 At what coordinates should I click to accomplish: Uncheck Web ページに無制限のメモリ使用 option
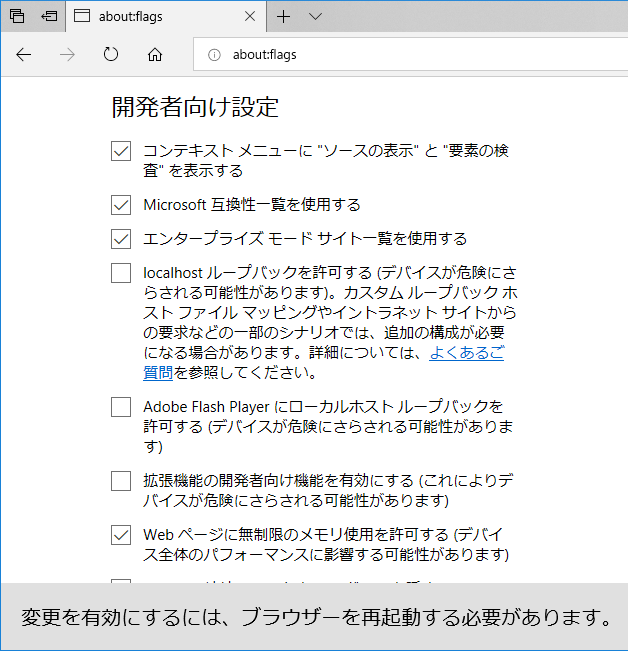[x=121, y=535]
